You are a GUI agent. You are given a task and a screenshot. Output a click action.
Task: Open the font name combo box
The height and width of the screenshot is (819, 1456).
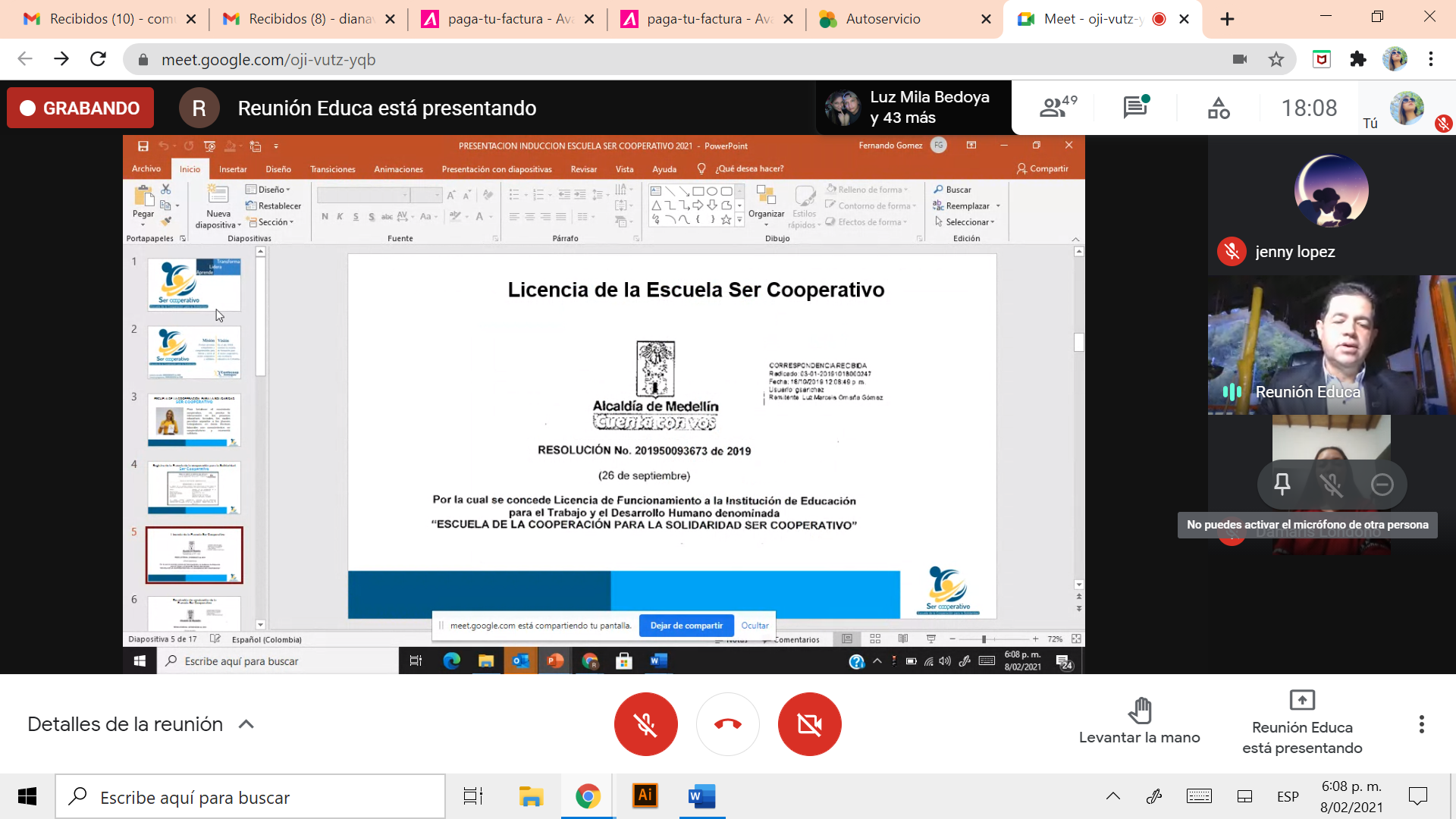coord(363,196)
